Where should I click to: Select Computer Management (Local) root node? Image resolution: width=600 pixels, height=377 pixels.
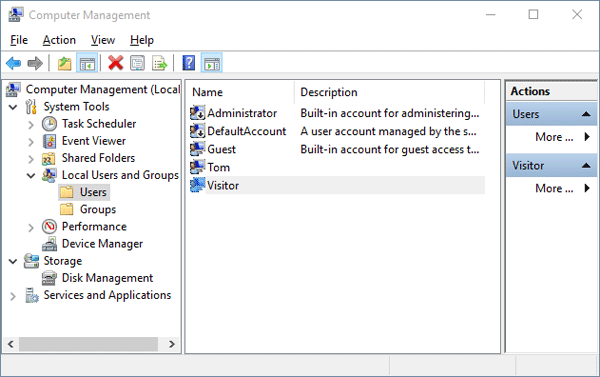[x=103, y=89]
